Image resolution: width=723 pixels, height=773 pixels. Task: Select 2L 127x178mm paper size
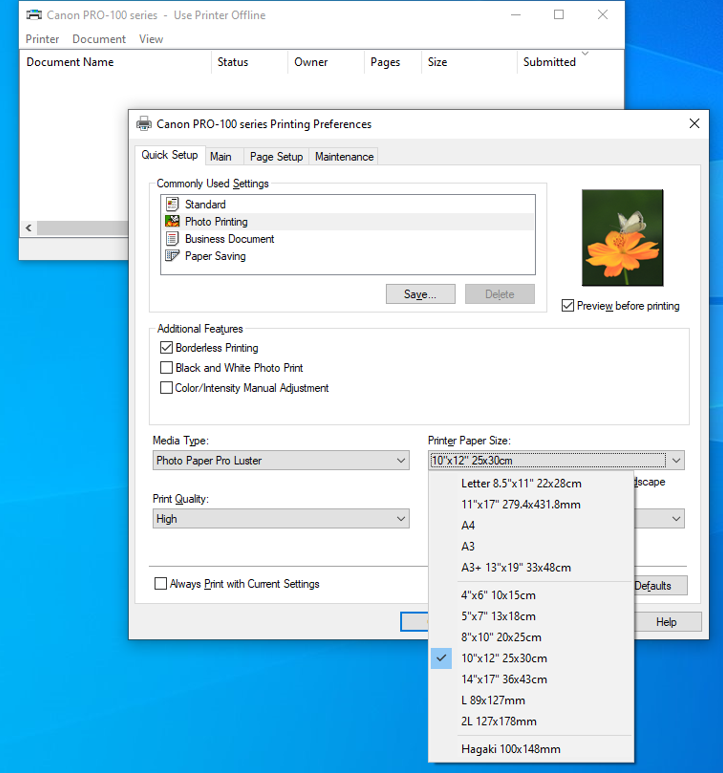coord(531,721)
